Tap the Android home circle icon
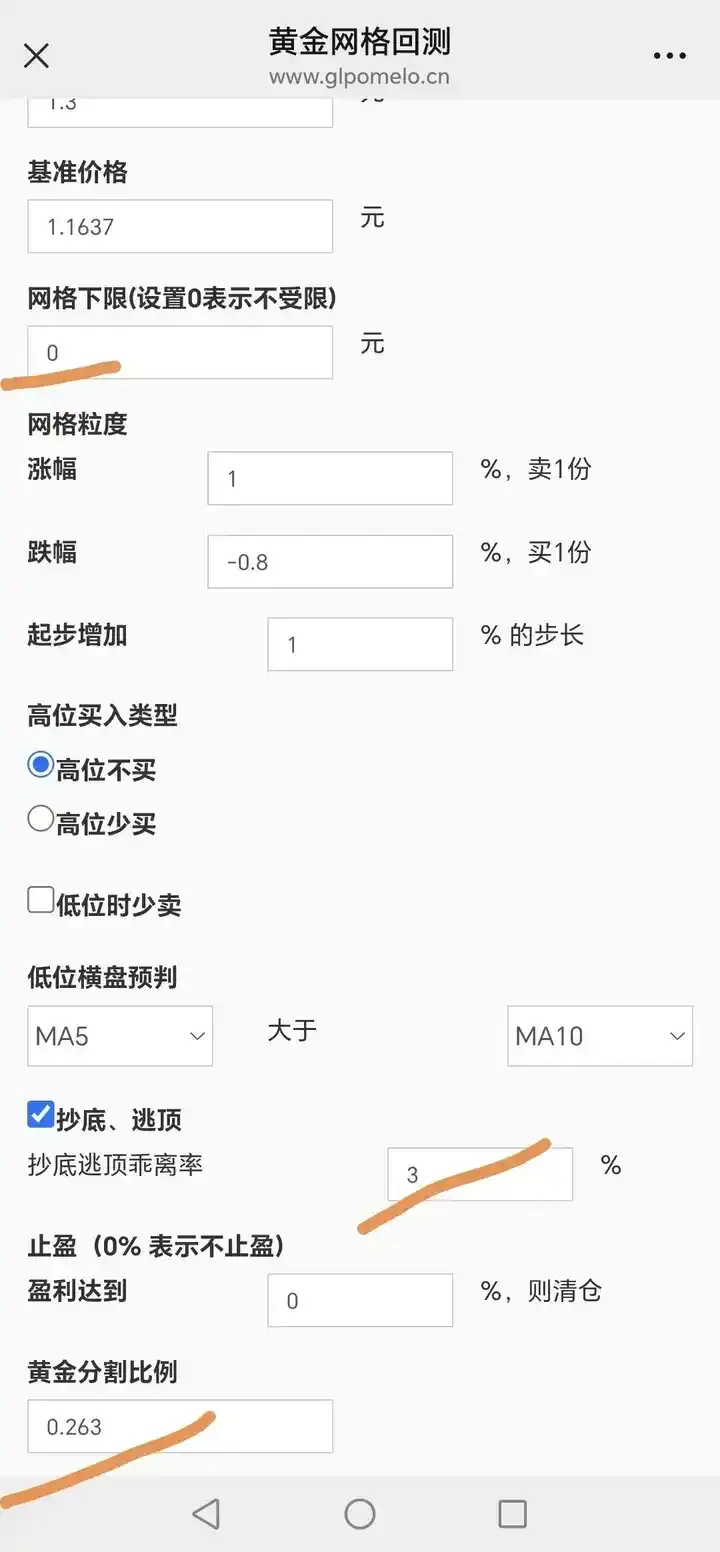Screen dimensions: 720x1552 tap(360, 1514)
